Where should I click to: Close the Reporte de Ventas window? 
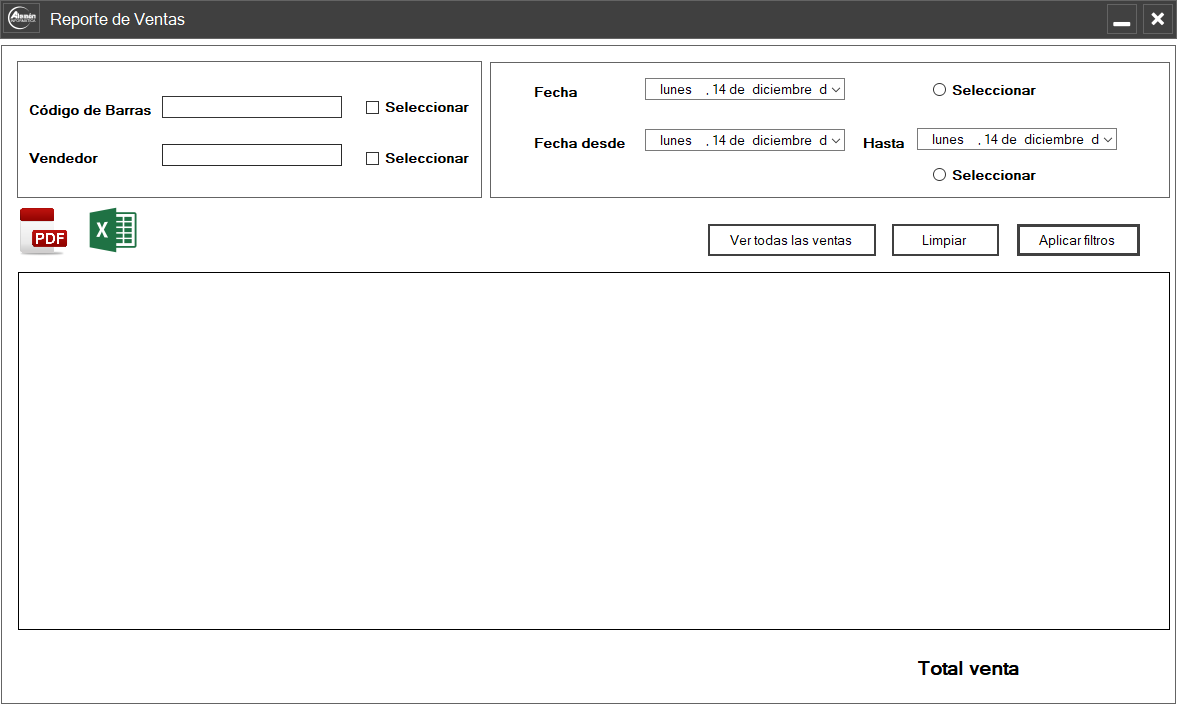pos(1157,19)
